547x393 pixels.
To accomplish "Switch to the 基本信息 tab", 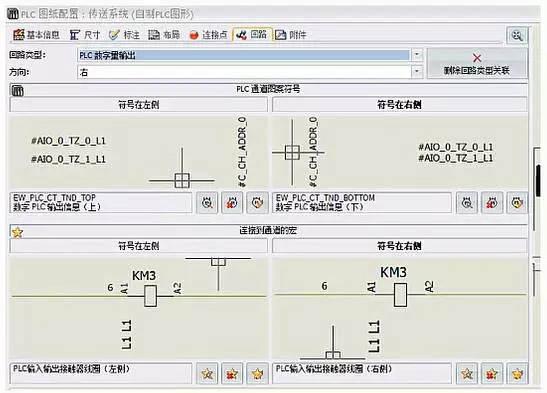I will pyautogui.click(x=36, y=35).
